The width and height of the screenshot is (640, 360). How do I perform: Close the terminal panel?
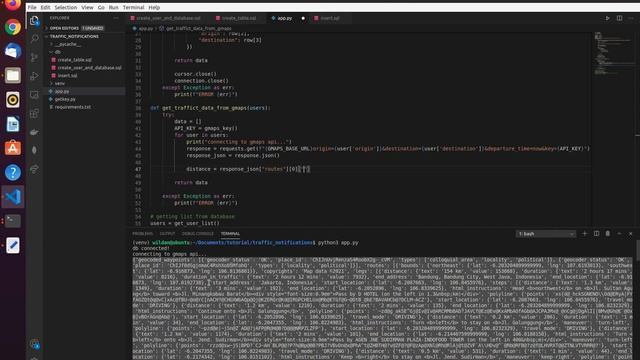(x=631, y=233)
